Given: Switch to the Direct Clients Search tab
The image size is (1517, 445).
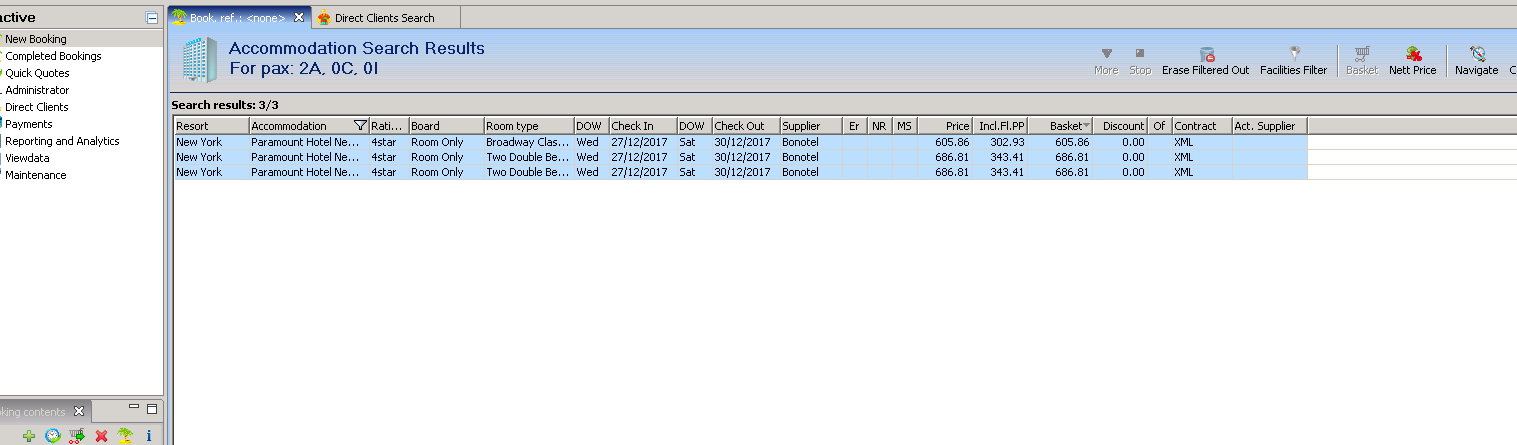Looking at the screenshot, I should pos(384,17).
